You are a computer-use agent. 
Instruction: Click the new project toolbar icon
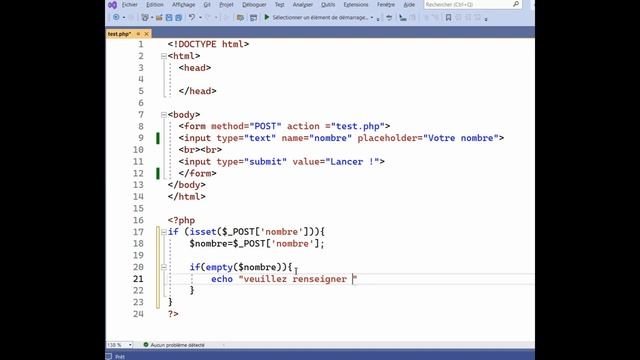tap(145, 18)
